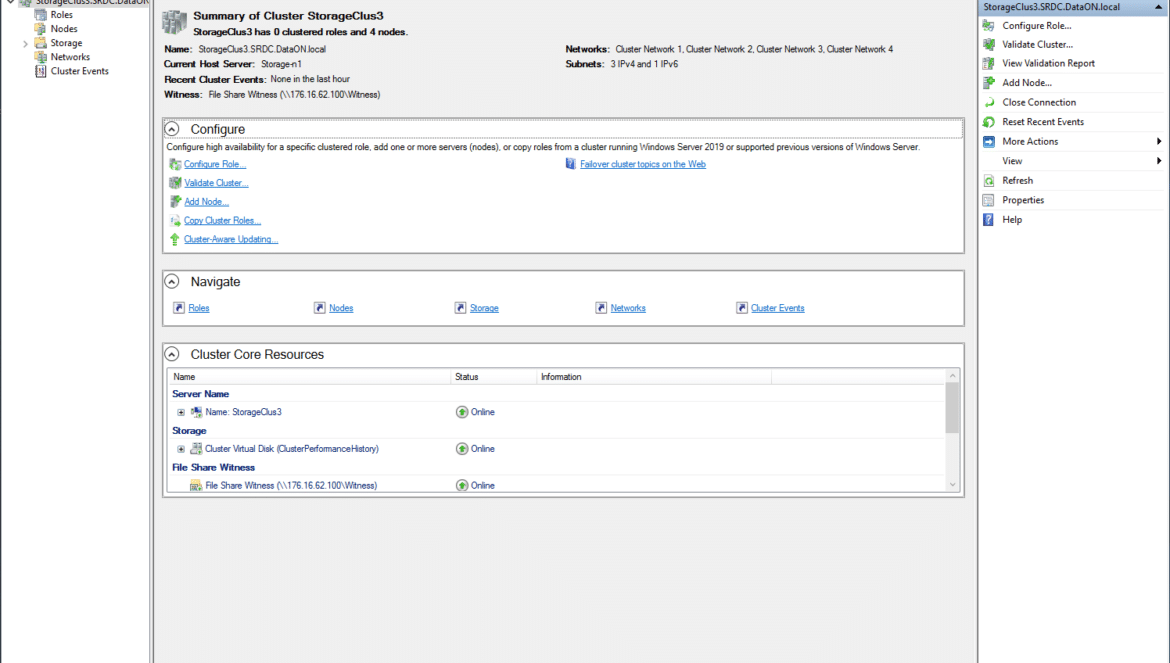Click the Networks icon in the tree
Image resolution: width=1170 pixels, height=663 pixels.
coord(40,57)
